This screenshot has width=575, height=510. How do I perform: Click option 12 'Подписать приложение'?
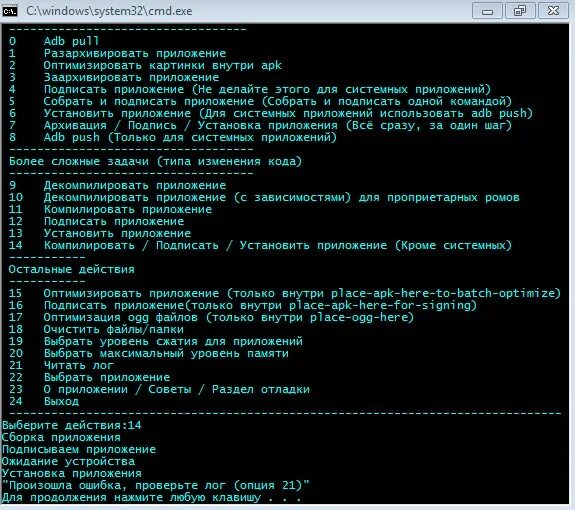pyautogui.click(x=96, y=221)
